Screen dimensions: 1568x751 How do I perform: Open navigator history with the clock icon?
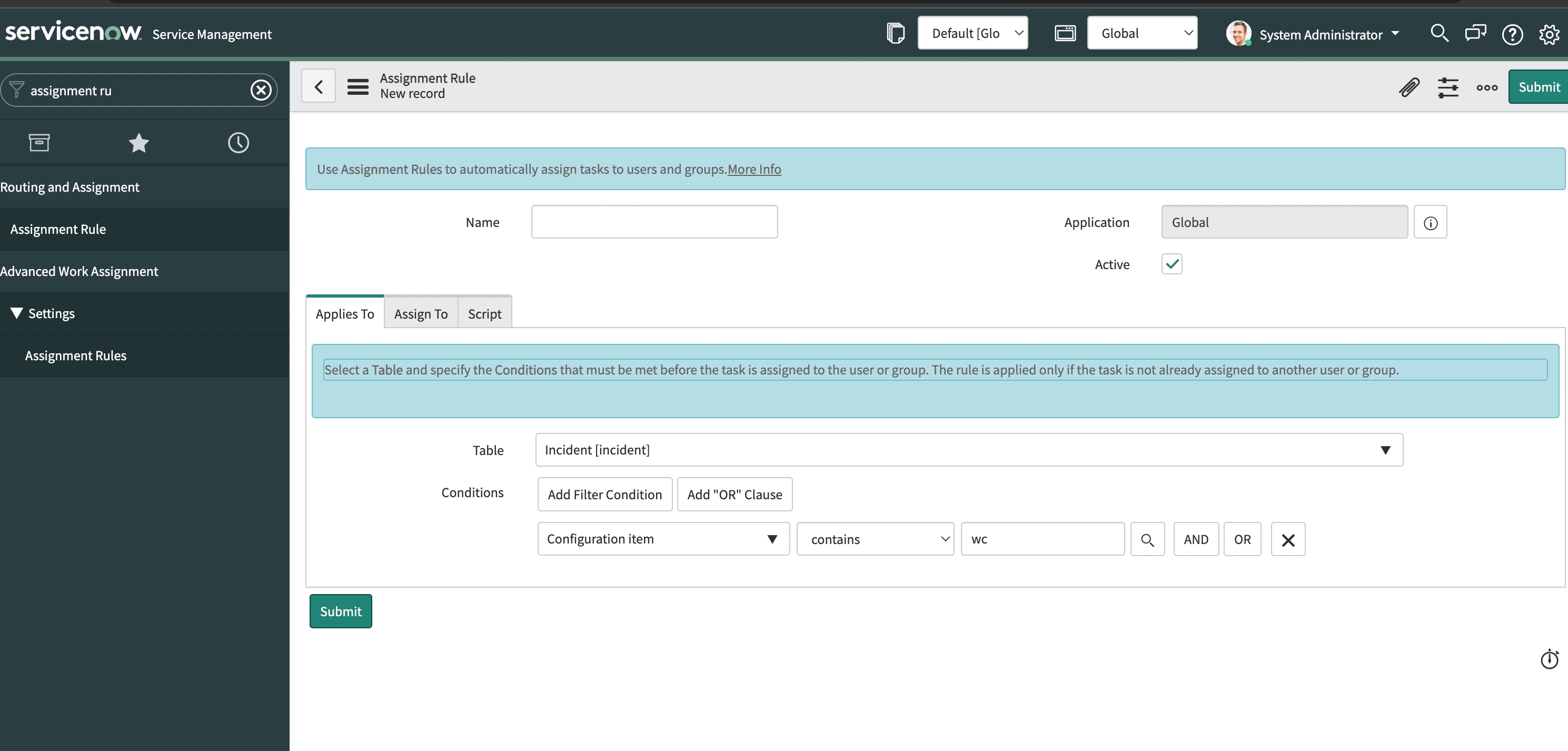tap(238, 143)
